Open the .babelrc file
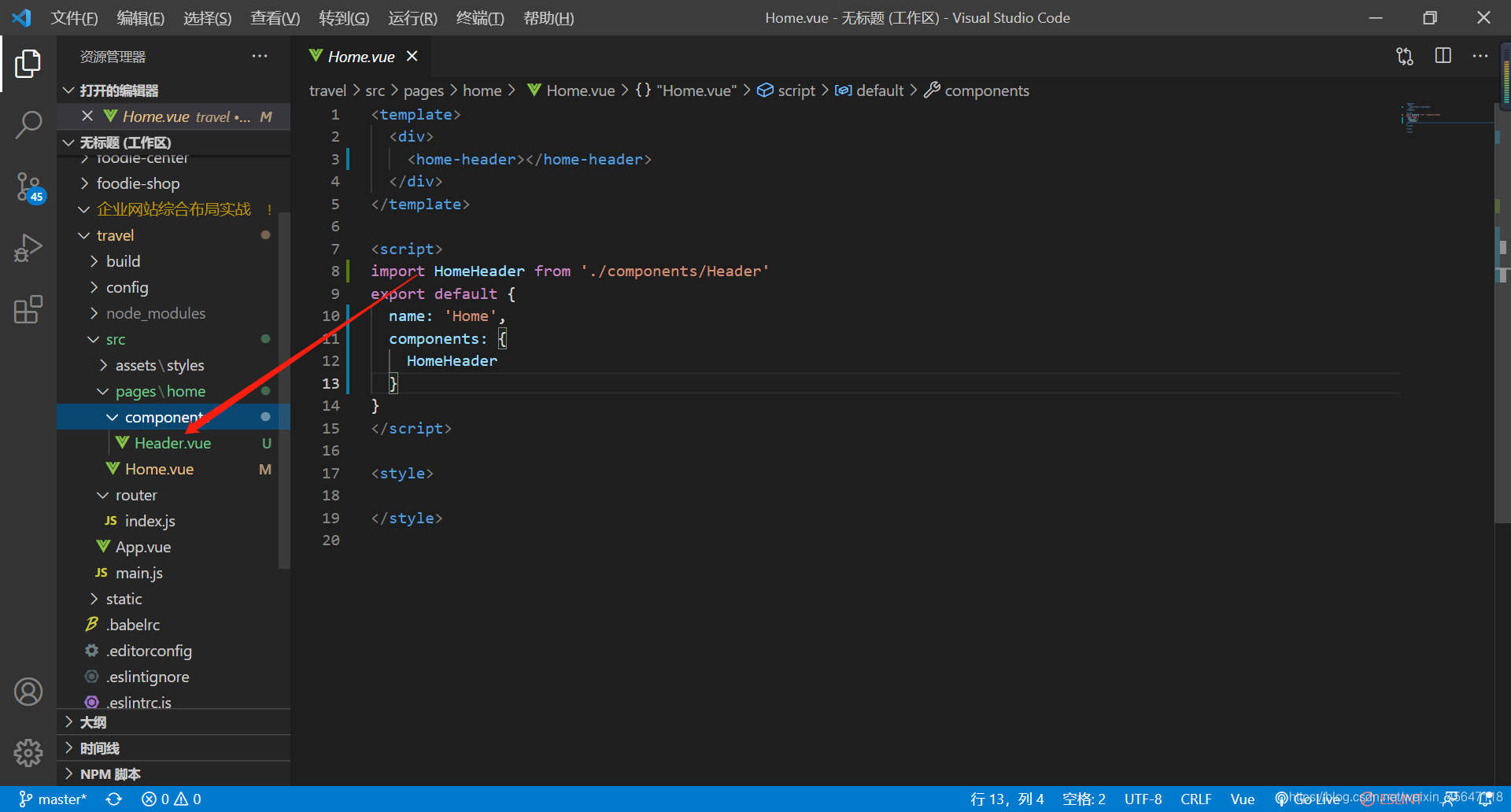Screen dimensions: 1511x812 tap(173, 625)
